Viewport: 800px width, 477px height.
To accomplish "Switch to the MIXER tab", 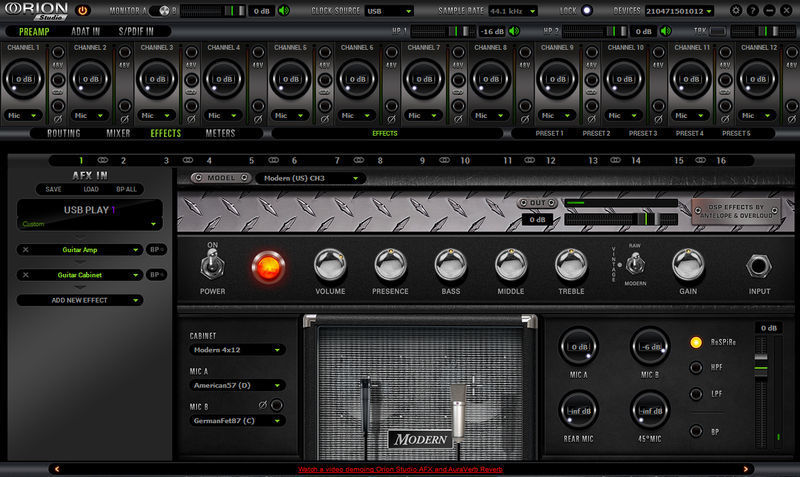I will (118, 133).
